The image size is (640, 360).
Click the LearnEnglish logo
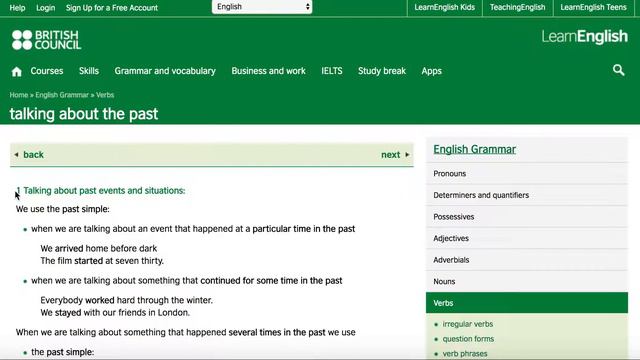584,37
